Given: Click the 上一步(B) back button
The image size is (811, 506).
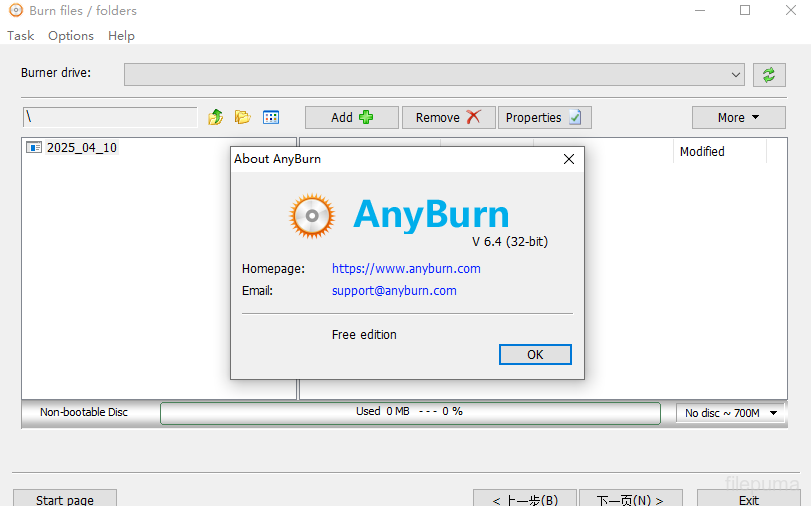Looking at the screenshot, I should (x=525, y=499).
